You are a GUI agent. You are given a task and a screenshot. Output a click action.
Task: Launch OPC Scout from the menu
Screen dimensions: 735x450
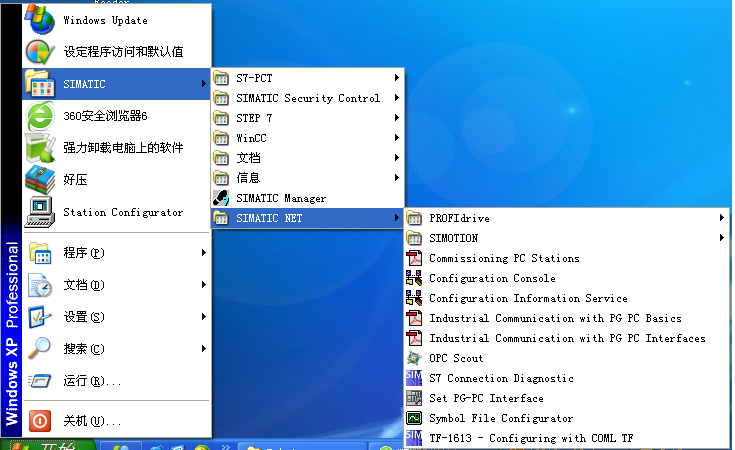point(567,358)
